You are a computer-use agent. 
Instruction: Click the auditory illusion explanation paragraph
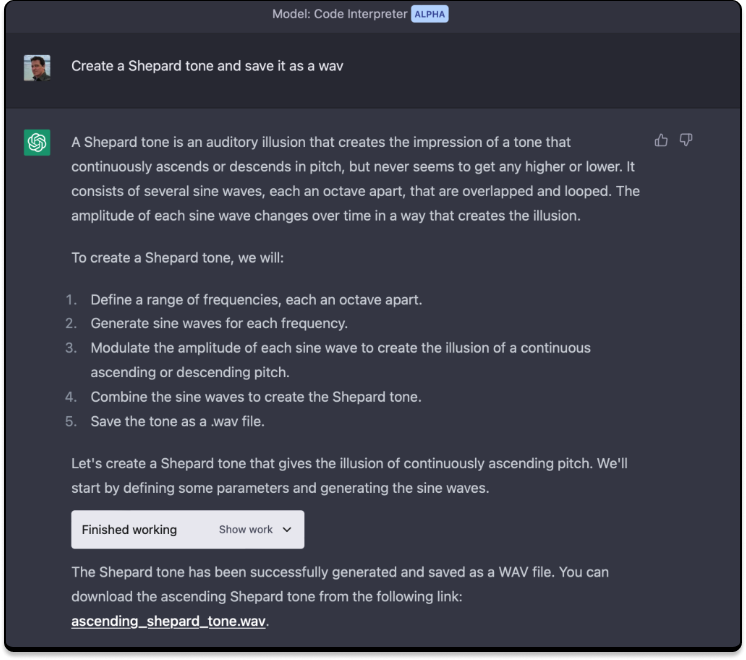(x=354, y=178)
